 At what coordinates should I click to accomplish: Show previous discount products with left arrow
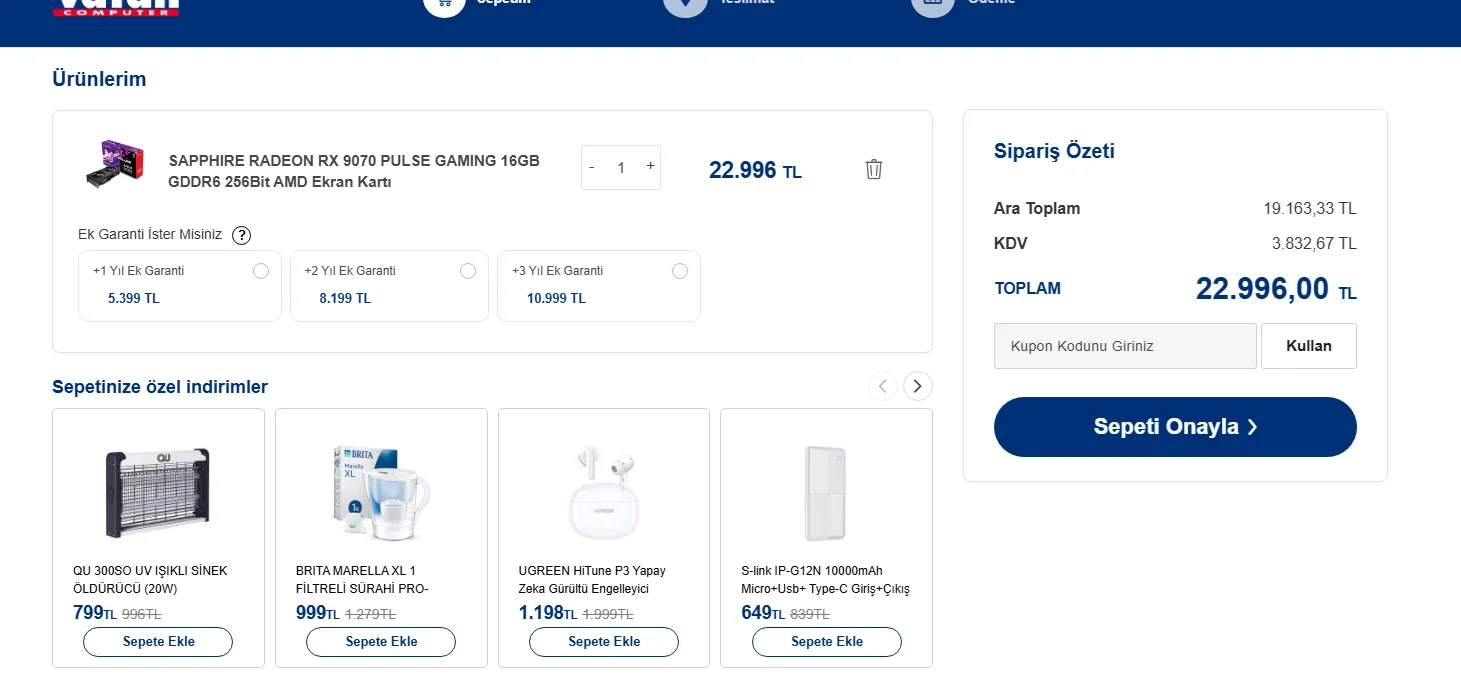[x=882, y=386]
